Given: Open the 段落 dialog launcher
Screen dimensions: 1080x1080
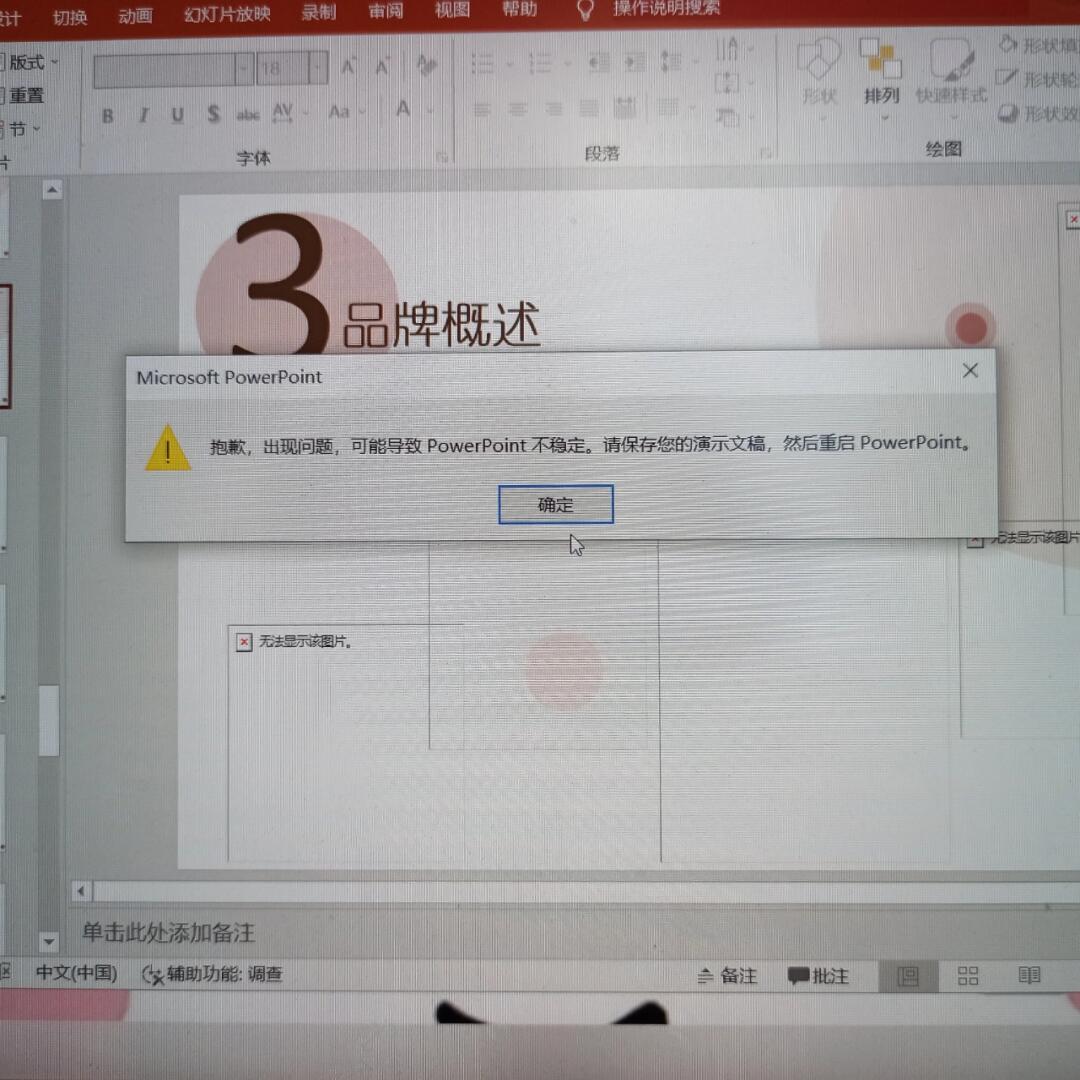Looking at the screenshot, I should pos(766,152).
